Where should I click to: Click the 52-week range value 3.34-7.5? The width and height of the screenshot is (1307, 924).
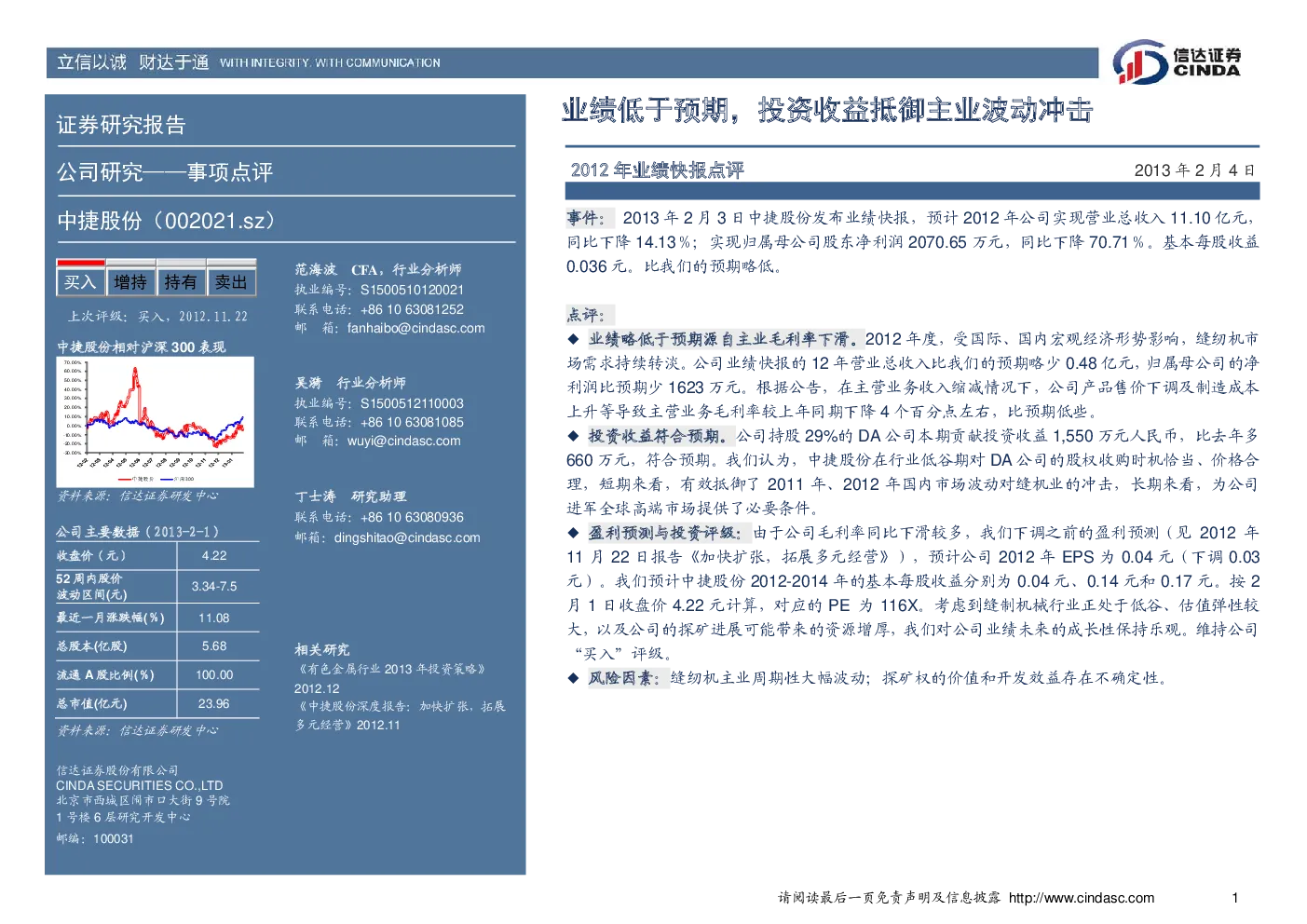(x=214, y=587)
